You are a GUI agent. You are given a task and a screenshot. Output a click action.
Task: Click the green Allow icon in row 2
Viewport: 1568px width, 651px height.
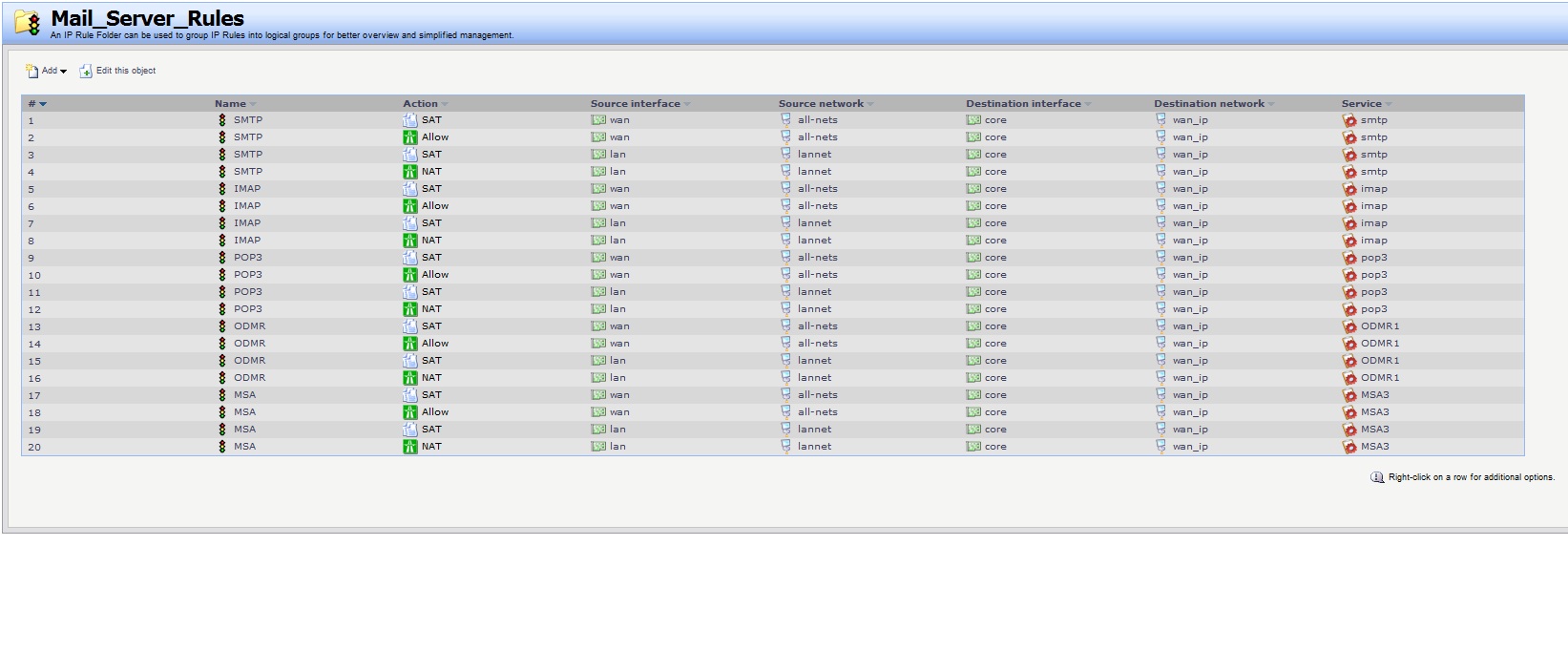point(409,137)
